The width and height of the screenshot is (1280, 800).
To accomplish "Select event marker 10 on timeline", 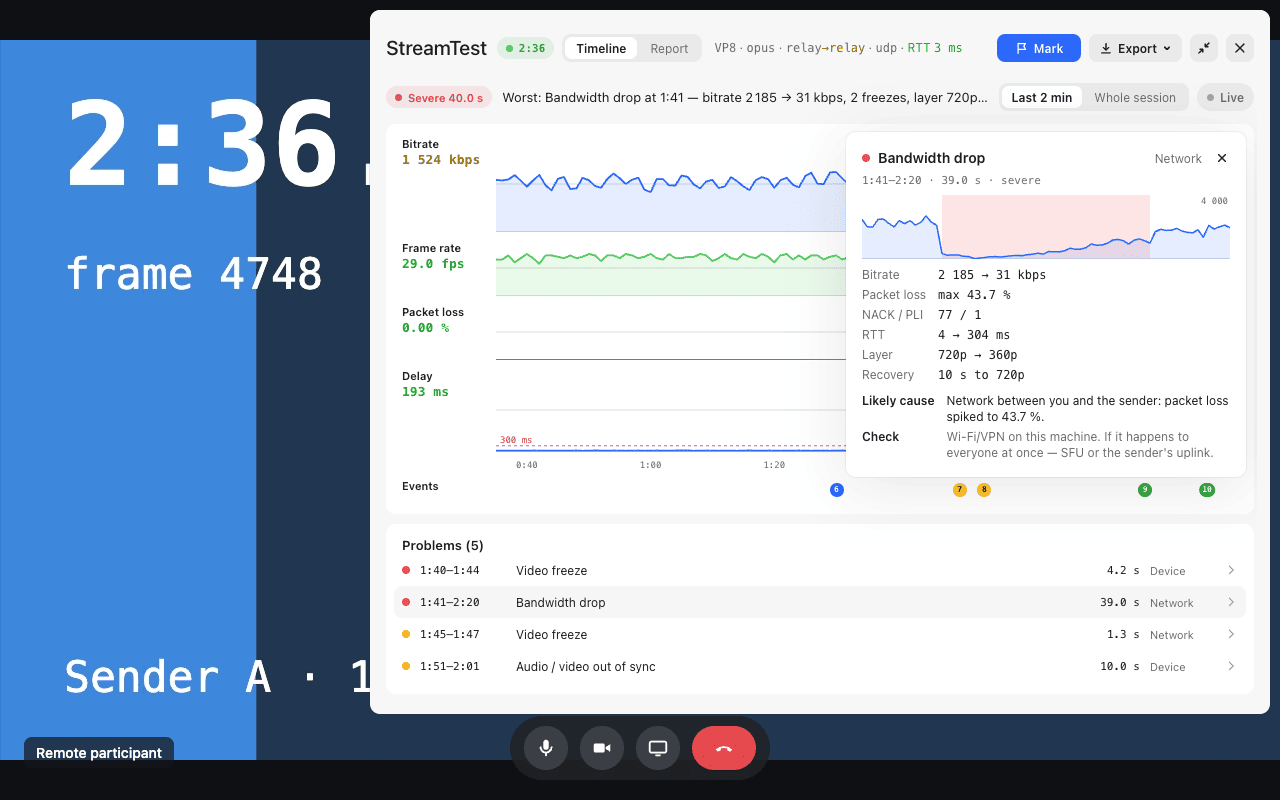I will (1207, 490).
